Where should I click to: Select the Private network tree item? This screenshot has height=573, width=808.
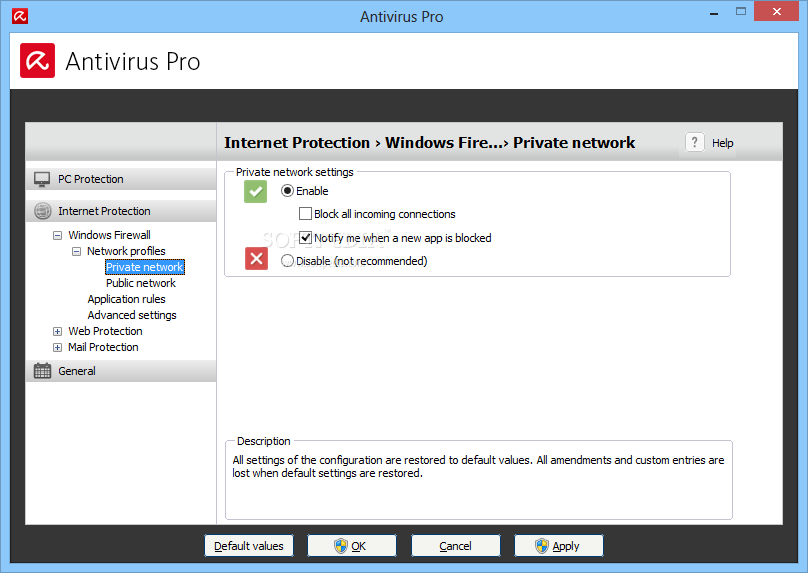tap(145, 267)
